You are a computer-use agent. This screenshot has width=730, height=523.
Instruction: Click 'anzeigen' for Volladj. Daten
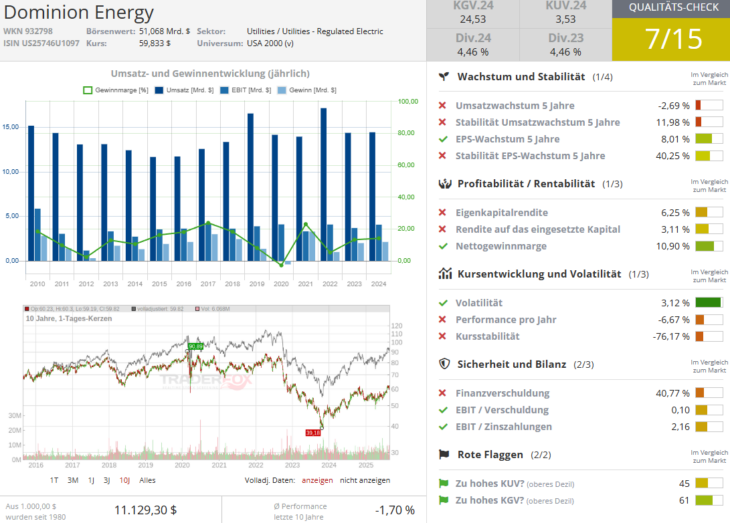coord(317,480)
